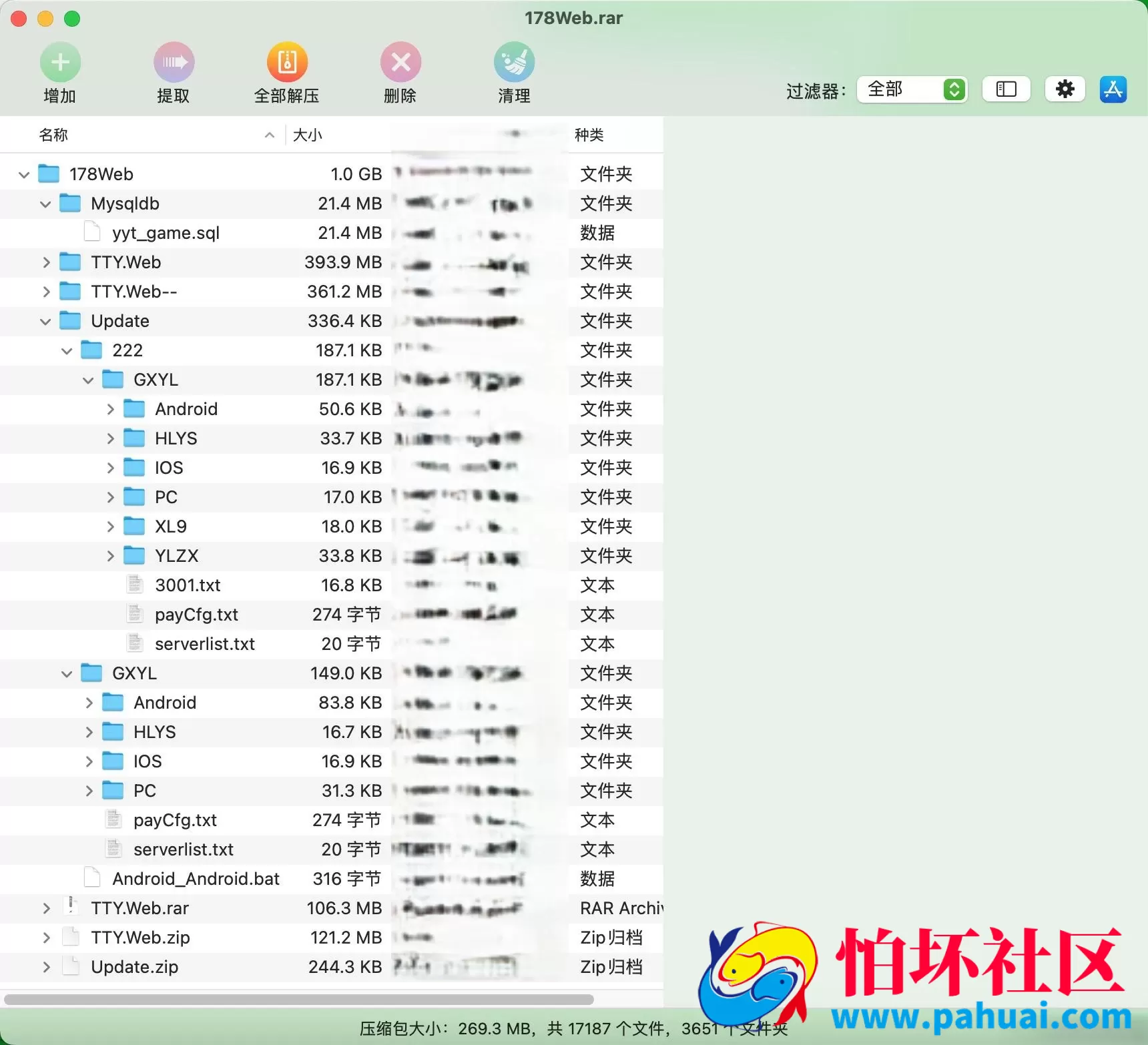Open the filter (过滤器) dropdown showing 全部
Viewport: 1148px width, 1045px height.
[x=912, y=89]
